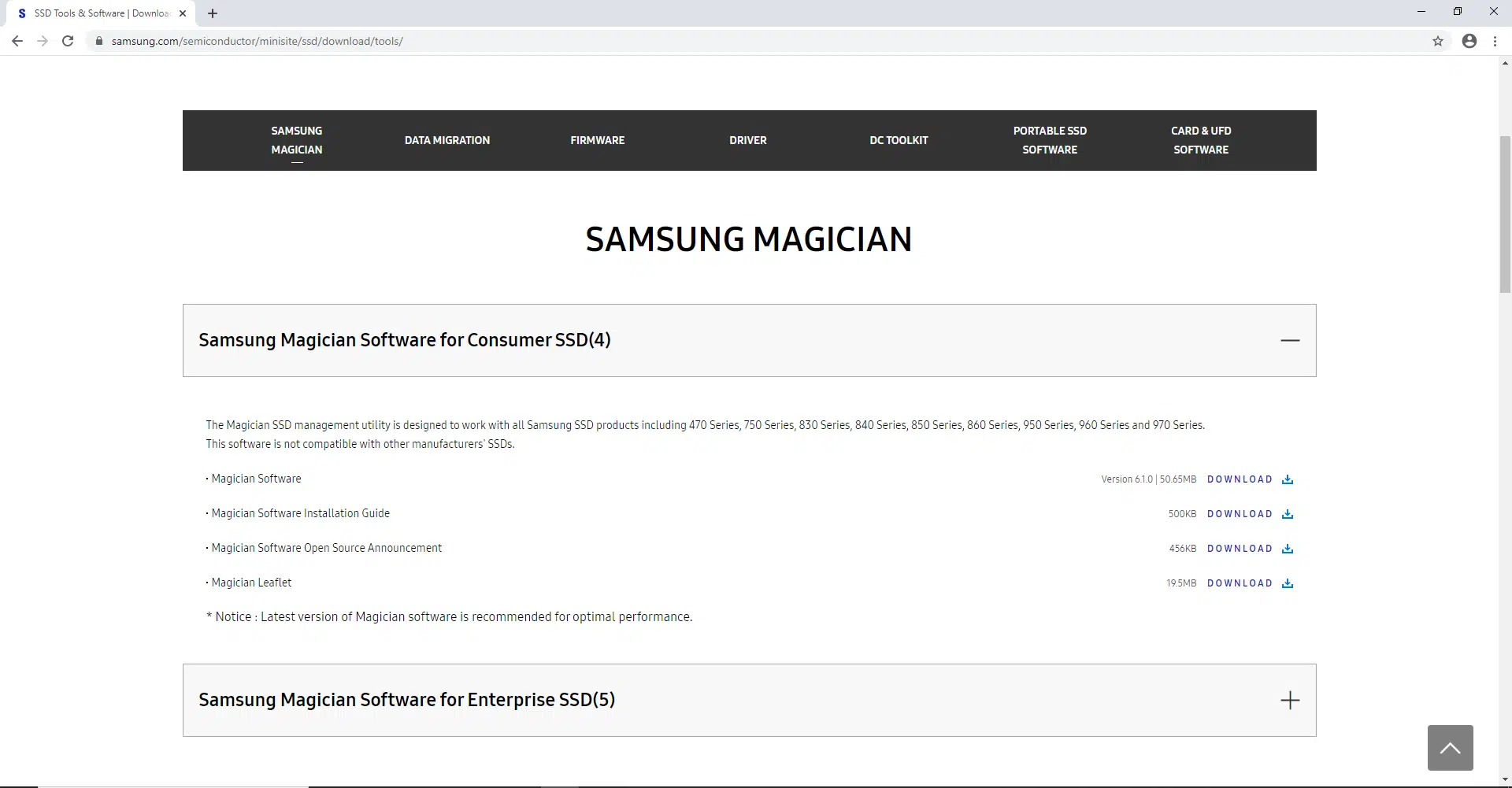The width and height of the screenshot is (1512, 788).
Task: Click the Samsung Magician Software for Consumer SSD(4) header
Action: [x=749, y=340]
